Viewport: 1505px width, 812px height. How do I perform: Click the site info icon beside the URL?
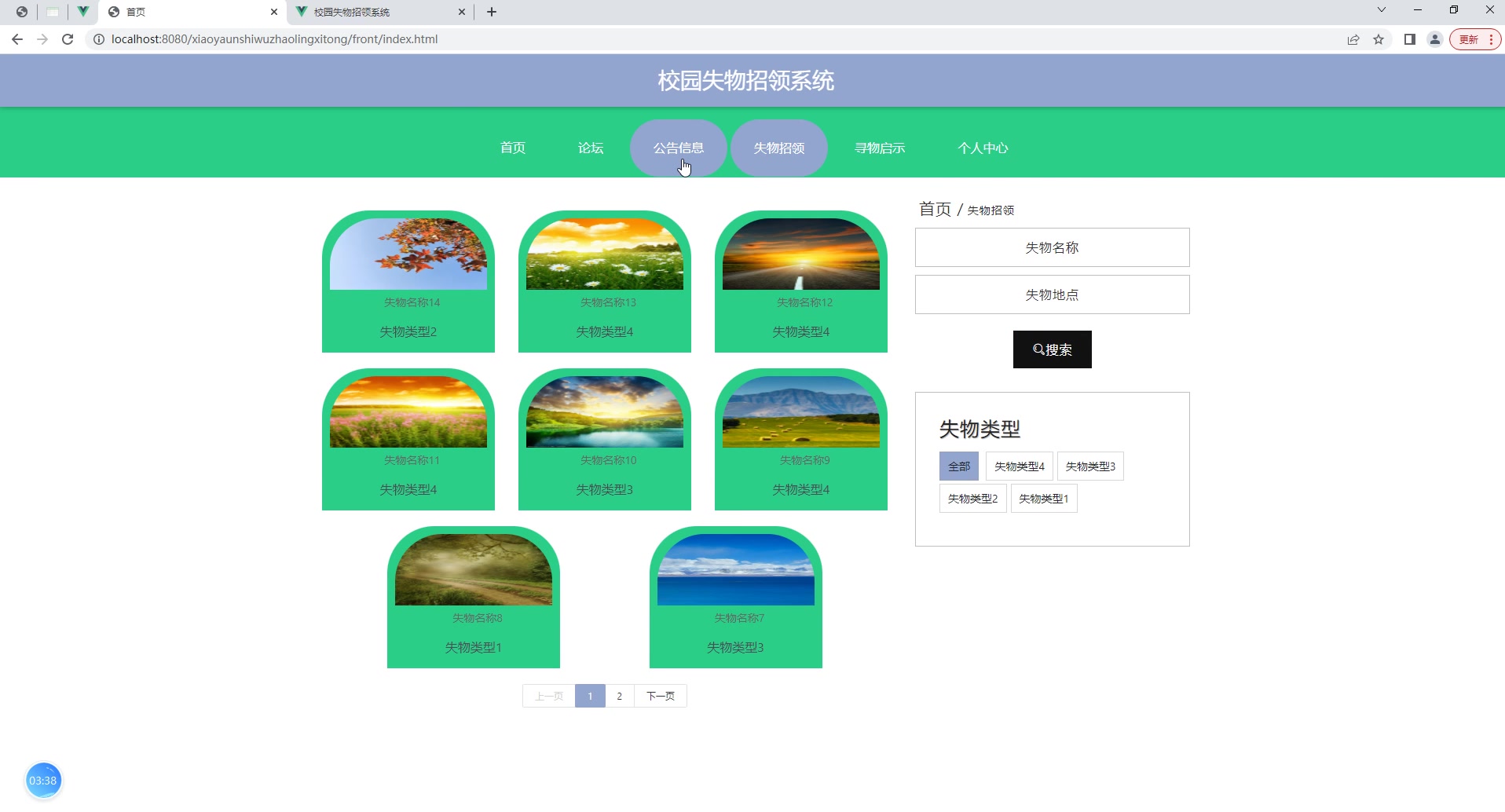pos(98,38)
